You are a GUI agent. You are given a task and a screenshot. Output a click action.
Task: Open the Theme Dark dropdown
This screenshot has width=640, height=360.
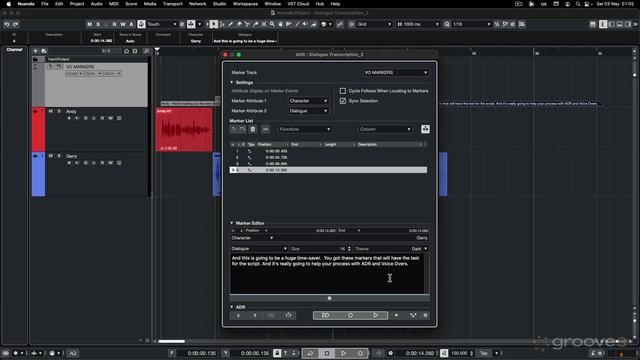(419, 249)
